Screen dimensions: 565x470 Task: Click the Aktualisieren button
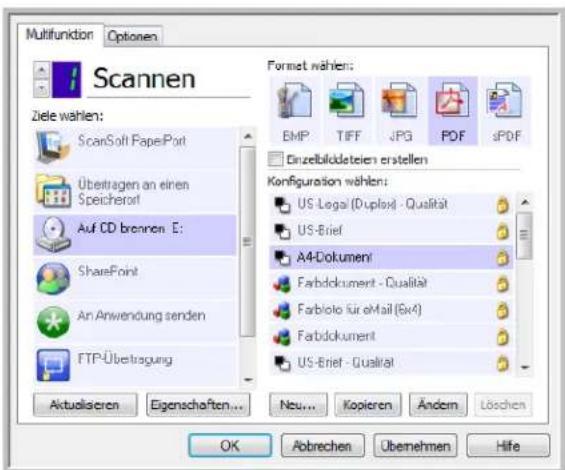pos(85,405)
